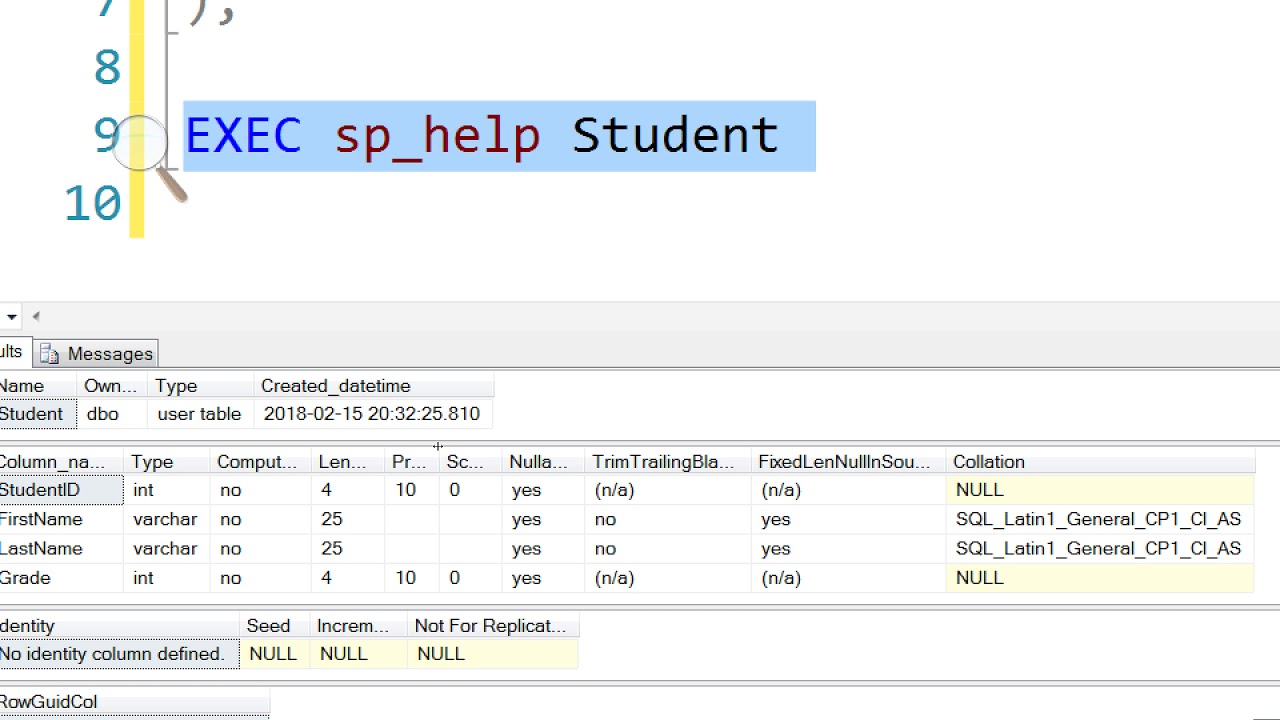Select the Pr... column header
Viewport: 1280px width, 720px height.
click(413, 462)
